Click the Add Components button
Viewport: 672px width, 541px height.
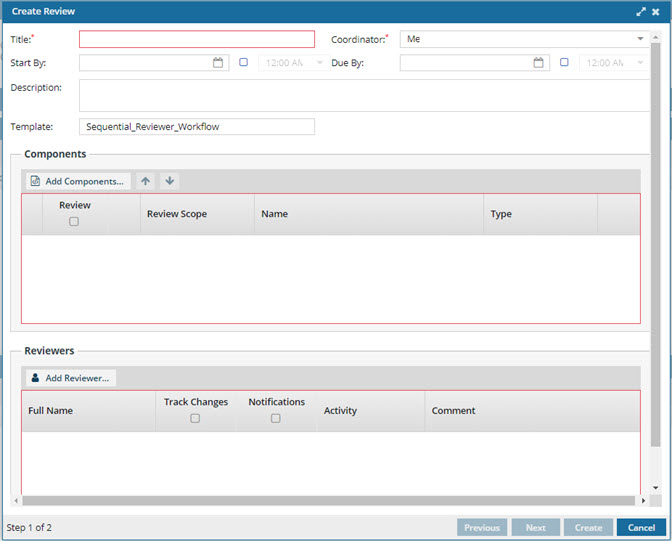[x=78, y=181]
